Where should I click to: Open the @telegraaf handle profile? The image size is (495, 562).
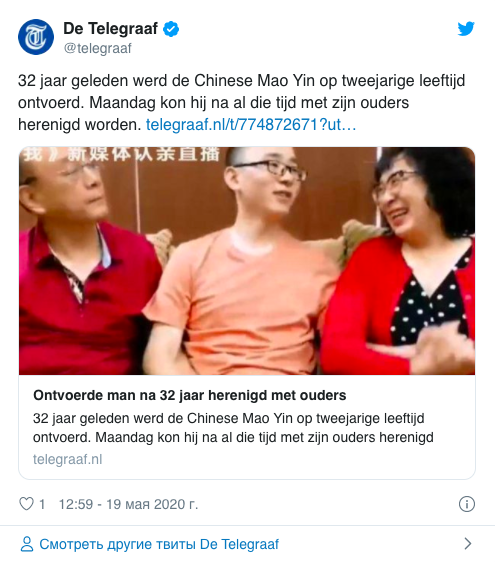click(97, 48)
